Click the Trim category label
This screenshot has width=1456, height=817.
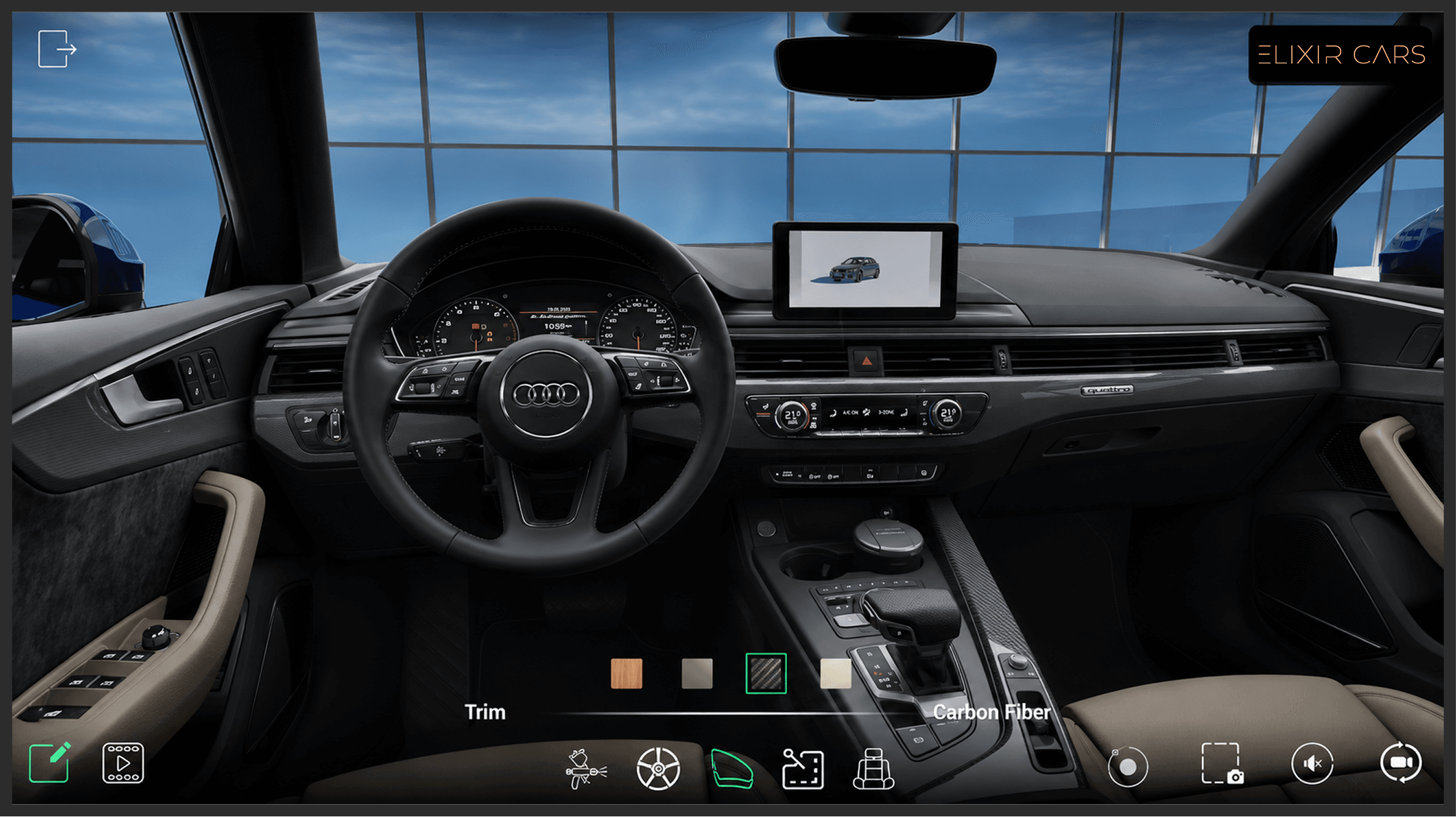point(485,712)
